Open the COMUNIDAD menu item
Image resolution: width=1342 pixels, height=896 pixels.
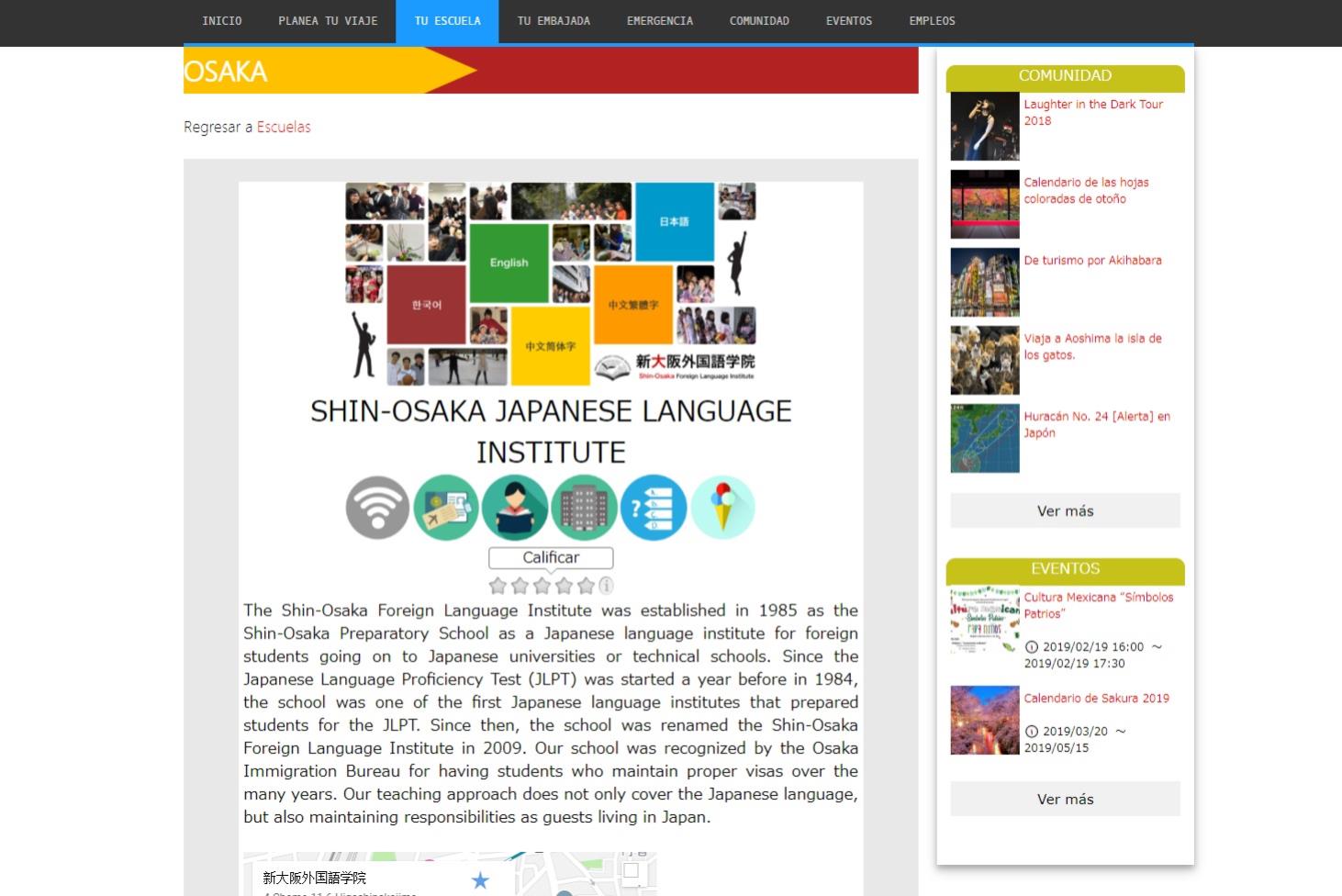click(759, 21)
